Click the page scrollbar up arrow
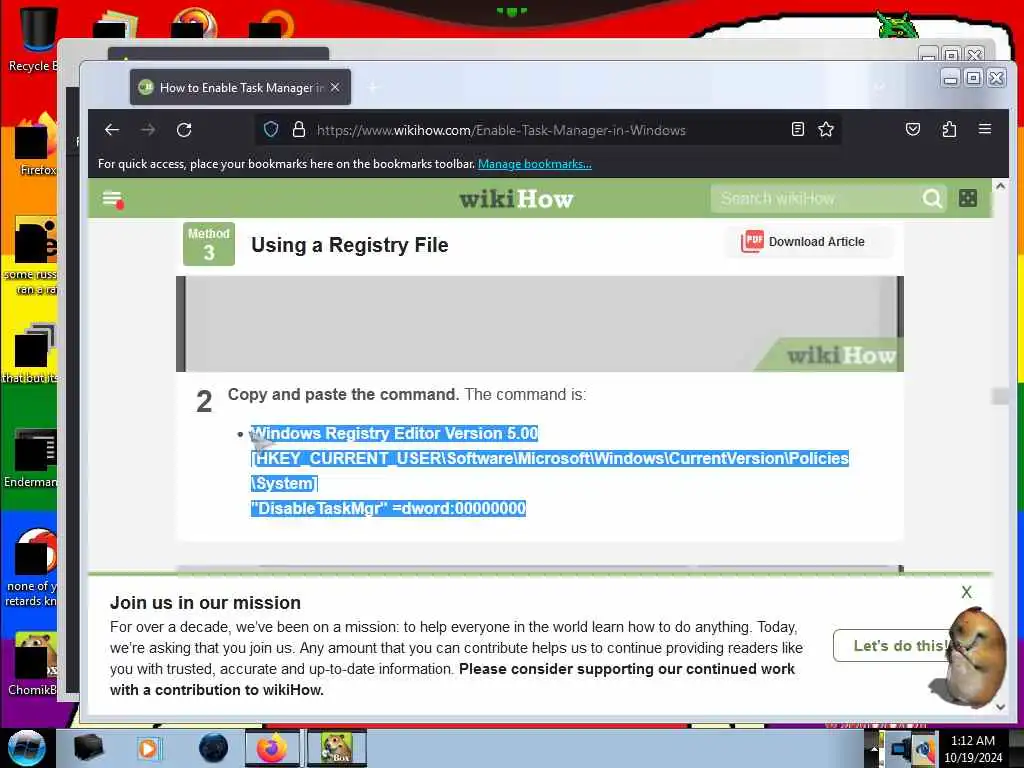 click(1000, 186)
